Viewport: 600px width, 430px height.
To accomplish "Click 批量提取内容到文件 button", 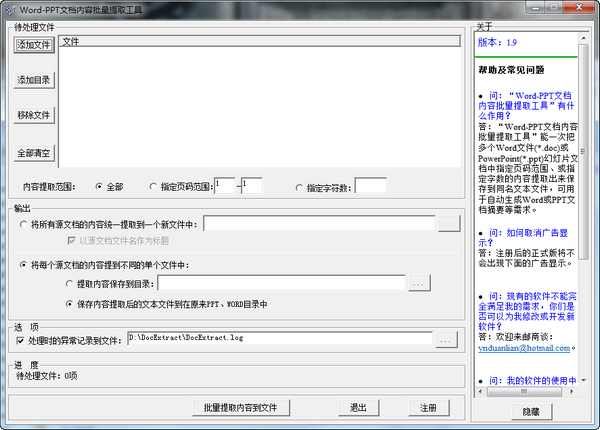I will click(x=241, y=408).
